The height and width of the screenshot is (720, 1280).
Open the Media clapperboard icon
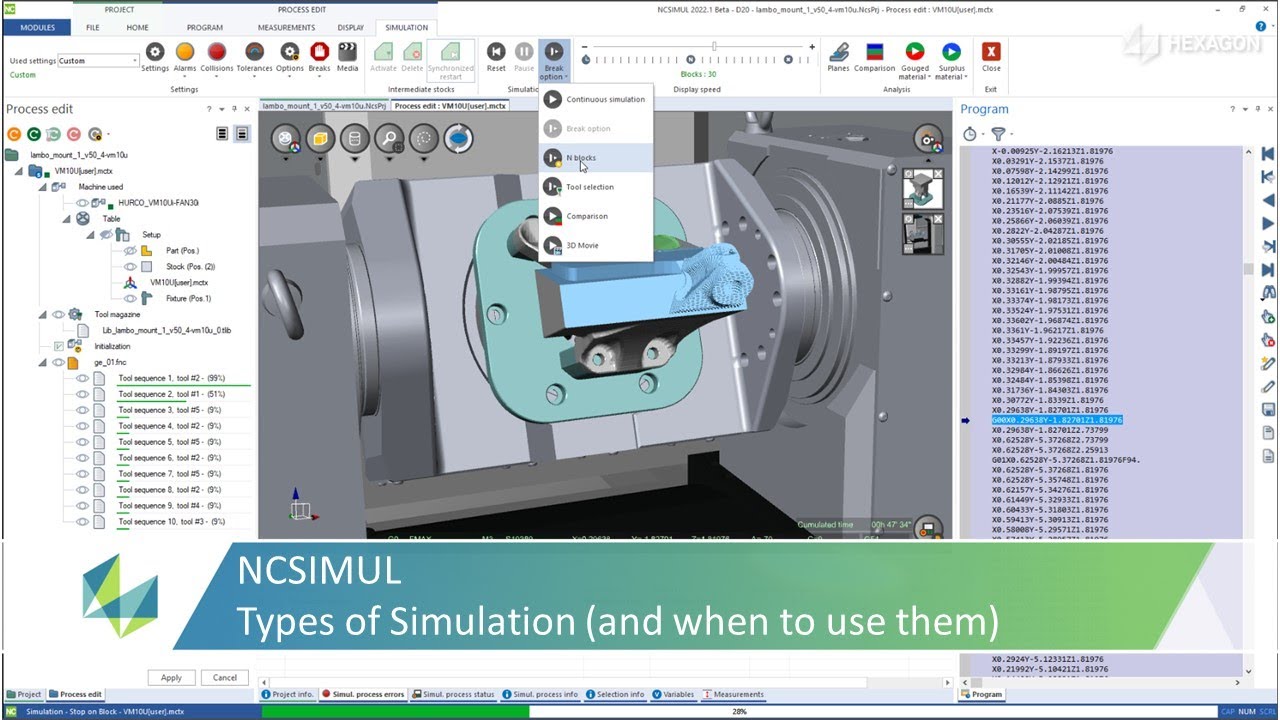[x=347, y=52]
